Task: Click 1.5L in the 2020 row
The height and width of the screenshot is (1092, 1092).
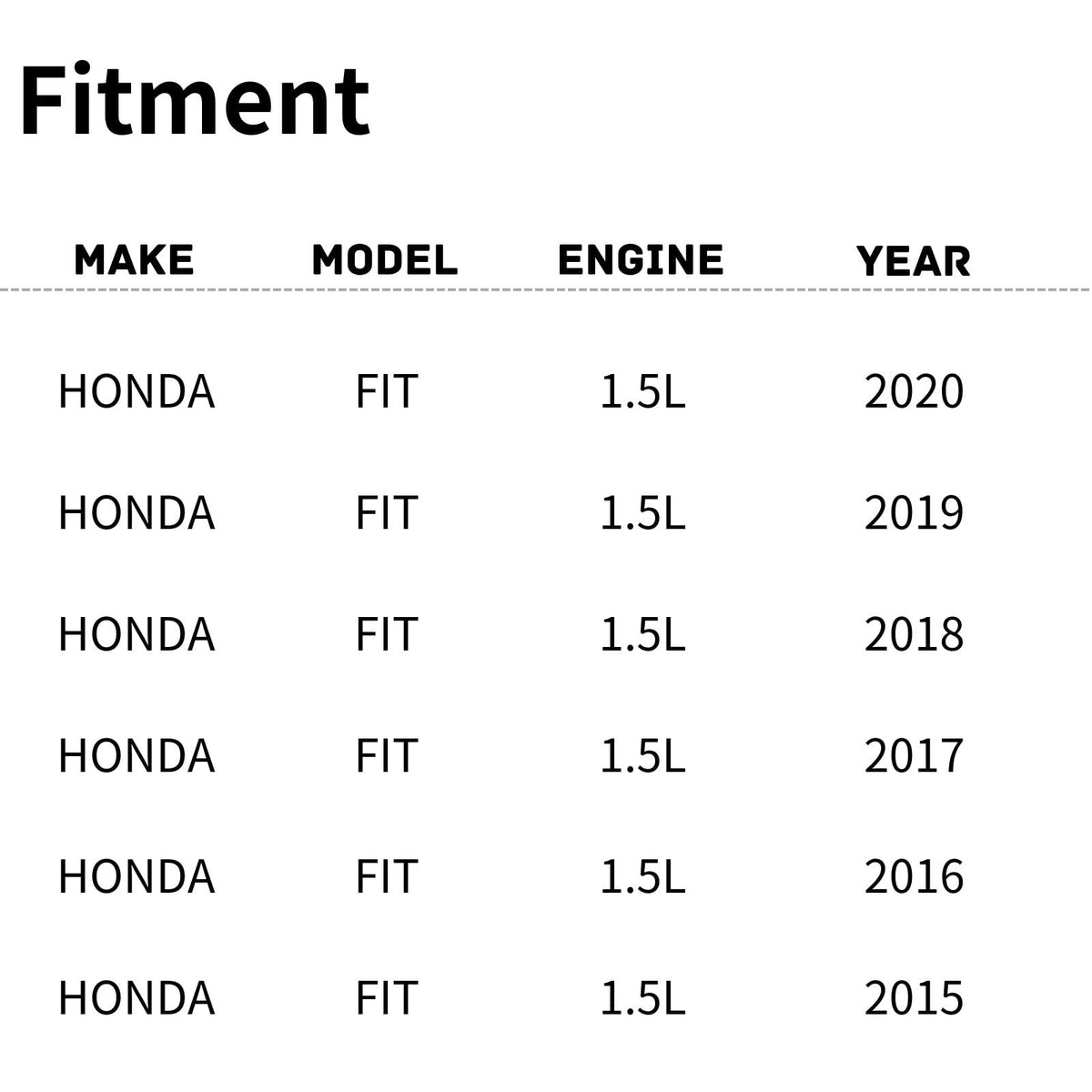Action: pyautogui.click(x=642, y=392)
